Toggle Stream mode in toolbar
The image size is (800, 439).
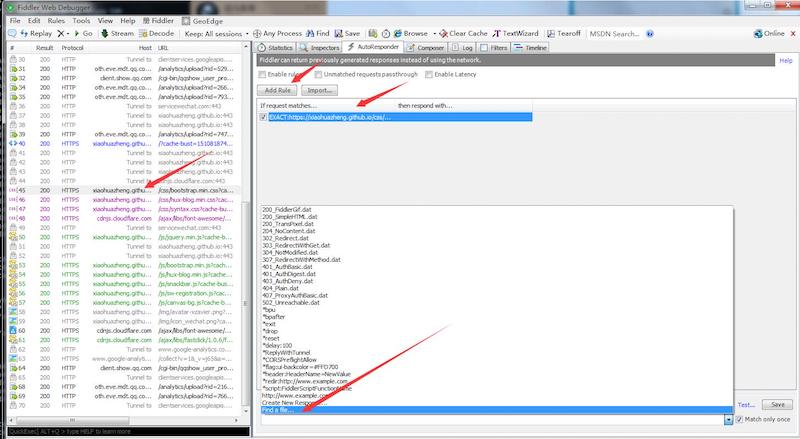(x=117, y=33)
